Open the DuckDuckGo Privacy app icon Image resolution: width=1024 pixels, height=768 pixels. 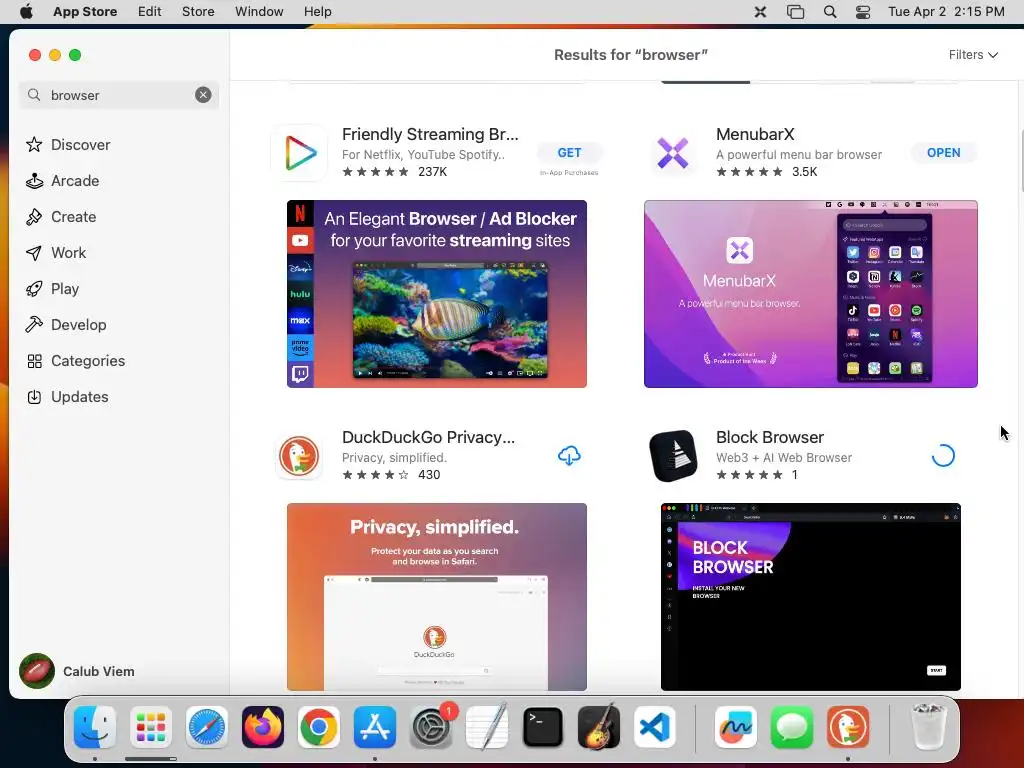(299, 456)
